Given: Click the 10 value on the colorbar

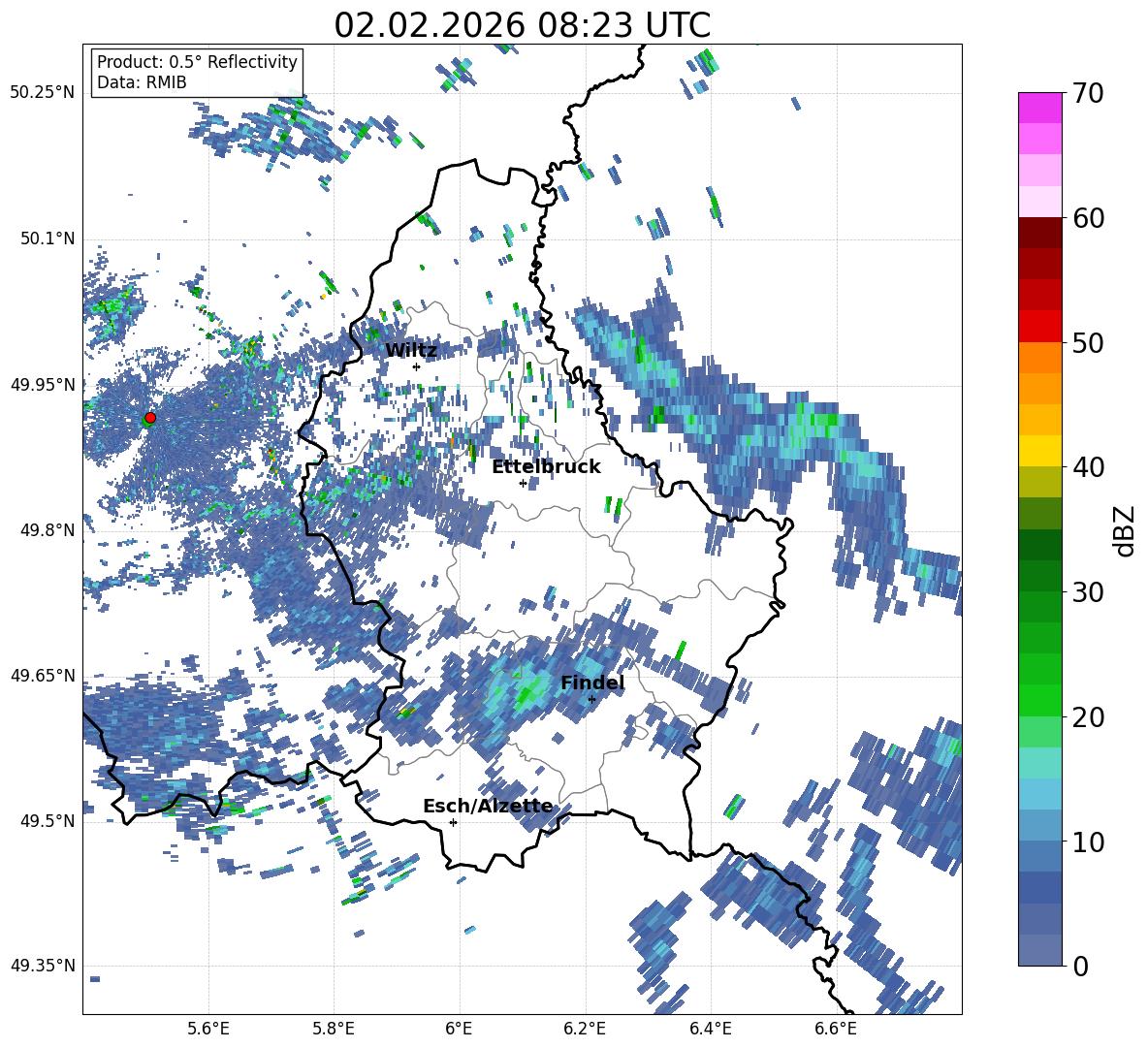Looking at the screenshot, I should 1088,842.
